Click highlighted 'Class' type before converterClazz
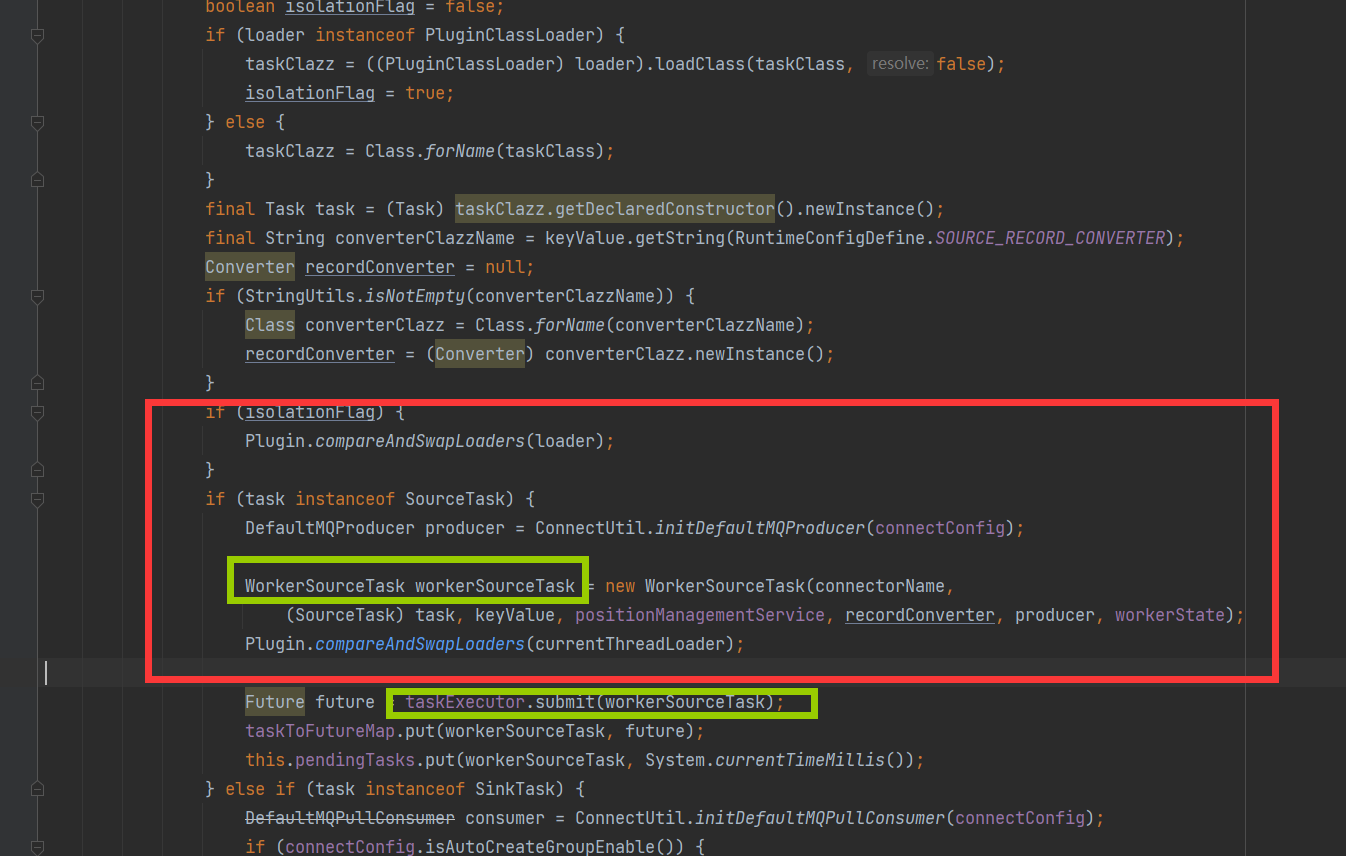This screenshot has height=856, width=1346. pos(270,325)
